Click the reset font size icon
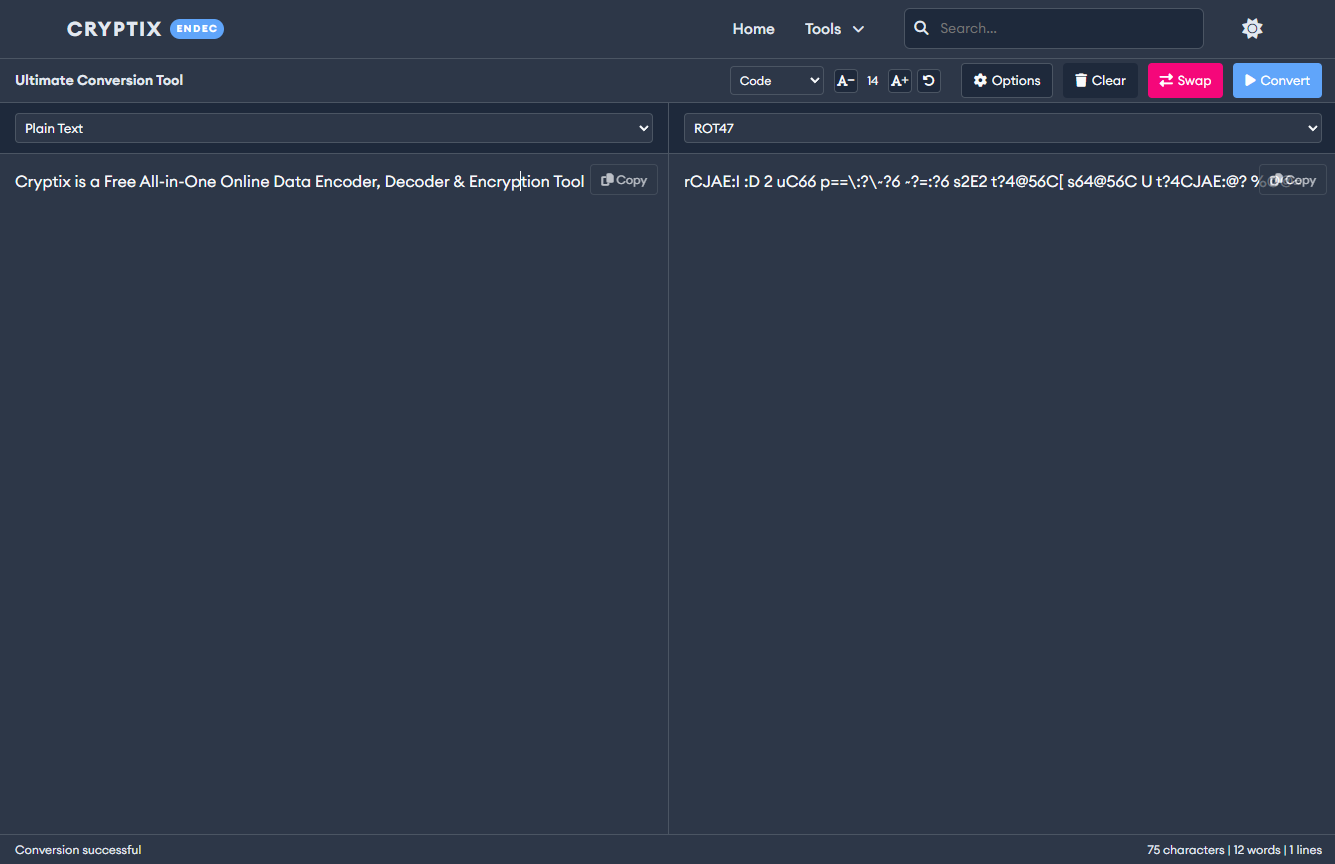The height and width of the screenshot is (864, 1335). coord(928,80)
